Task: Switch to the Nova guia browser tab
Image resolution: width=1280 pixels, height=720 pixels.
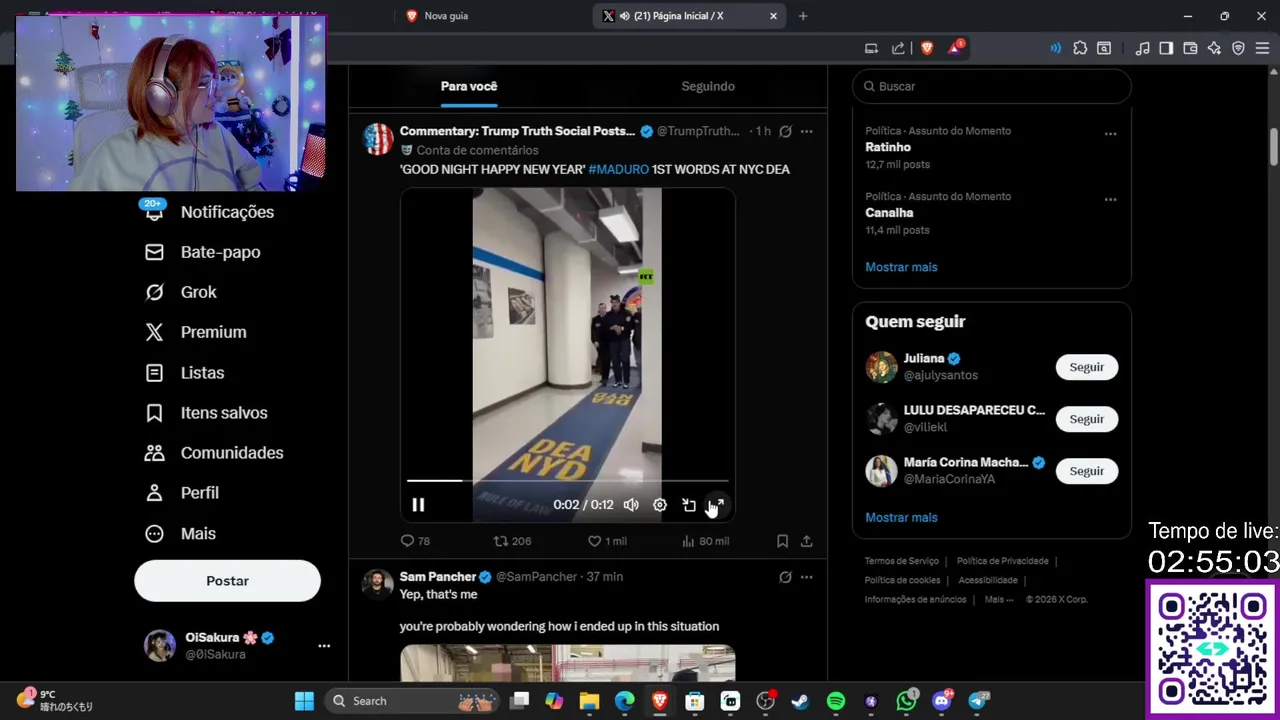Action: pos(445,16)
